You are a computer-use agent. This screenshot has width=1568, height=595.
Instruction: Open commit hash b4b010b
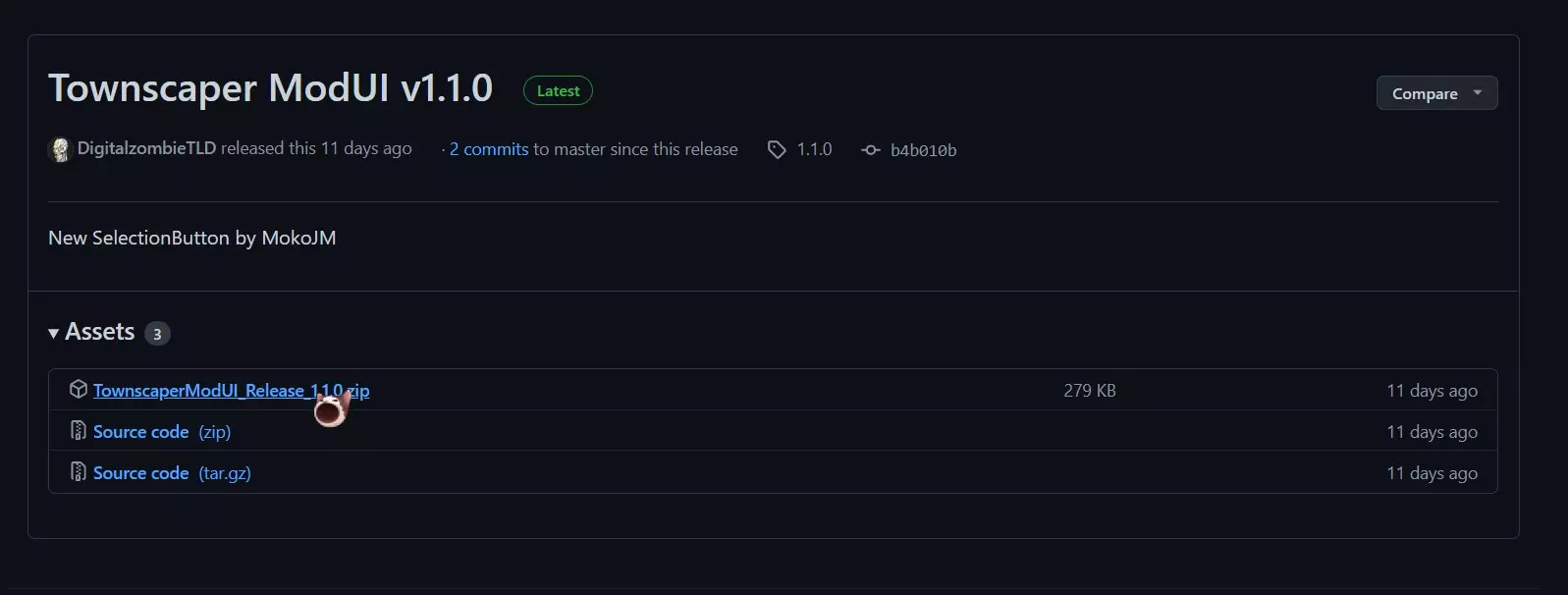[x=923, y=150]
